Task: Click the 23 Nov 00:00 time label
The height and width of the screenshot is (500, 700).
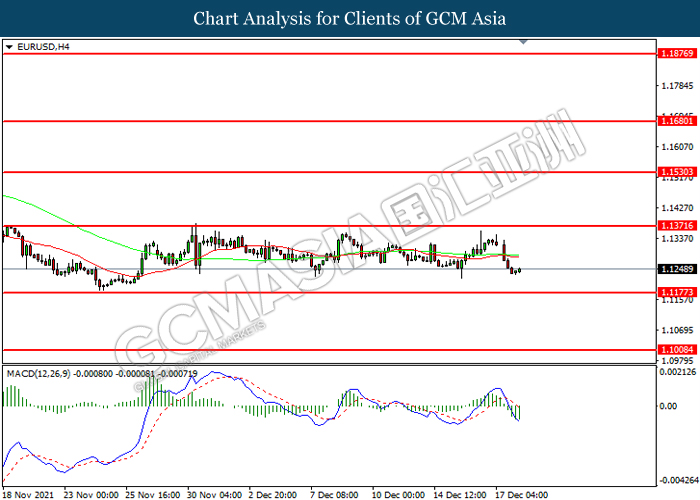Action: point(91,495)
